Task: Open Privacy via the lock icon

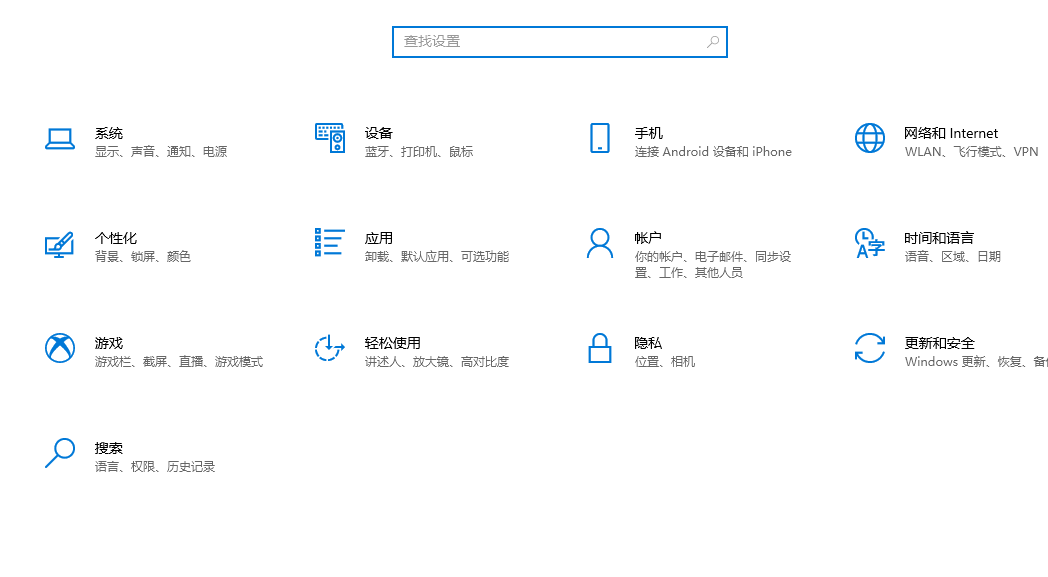Action: 599,349
